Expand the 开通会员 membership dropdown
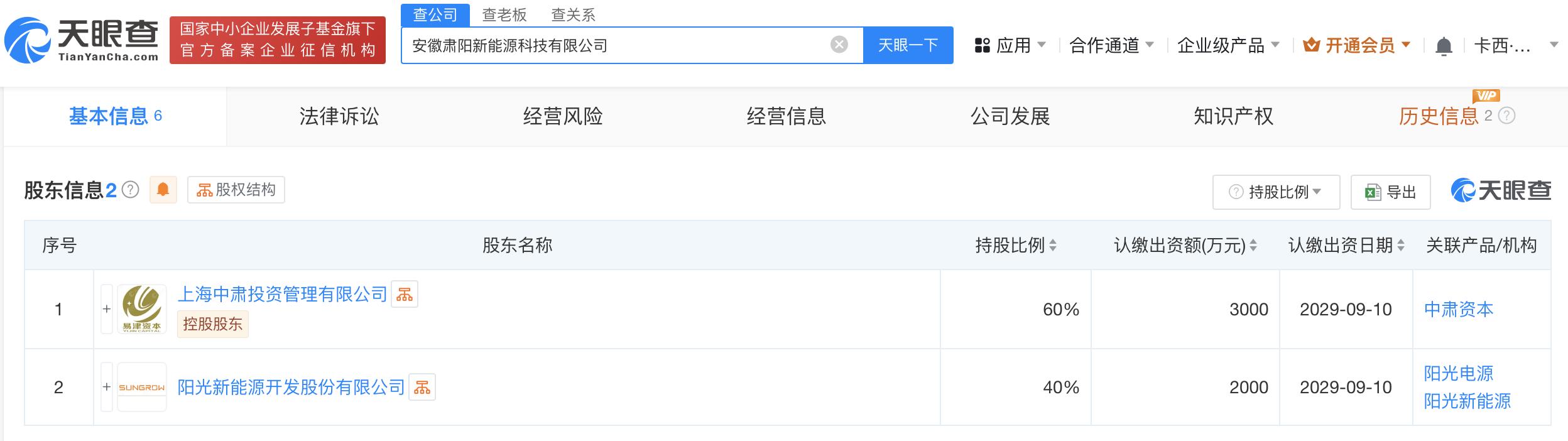This screenshot has height=441, width=1568. pyautogui.click(x=1356, y=45)
